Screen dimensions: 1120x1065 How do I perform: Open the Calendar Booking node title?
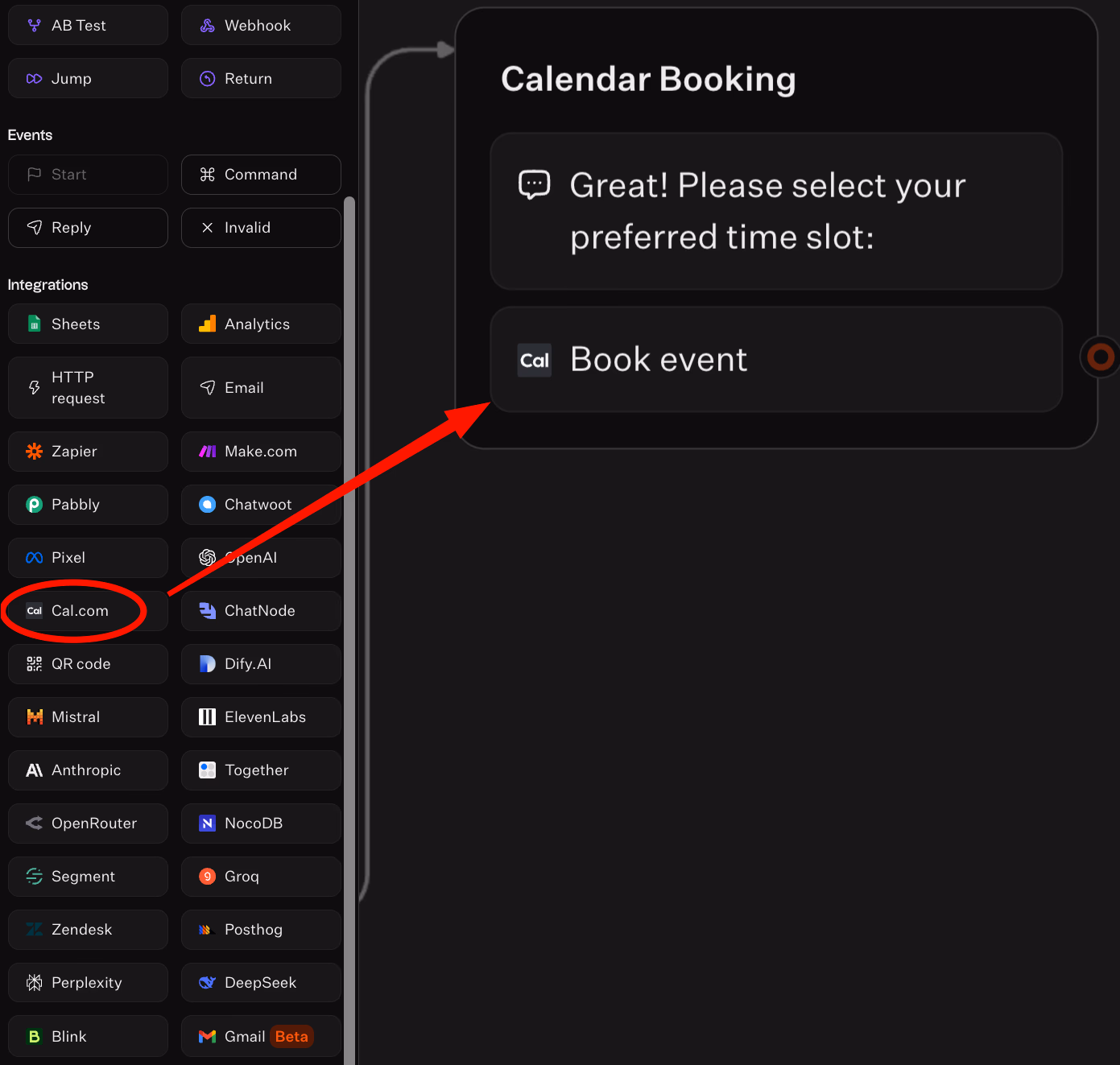(x=648, y=78)
